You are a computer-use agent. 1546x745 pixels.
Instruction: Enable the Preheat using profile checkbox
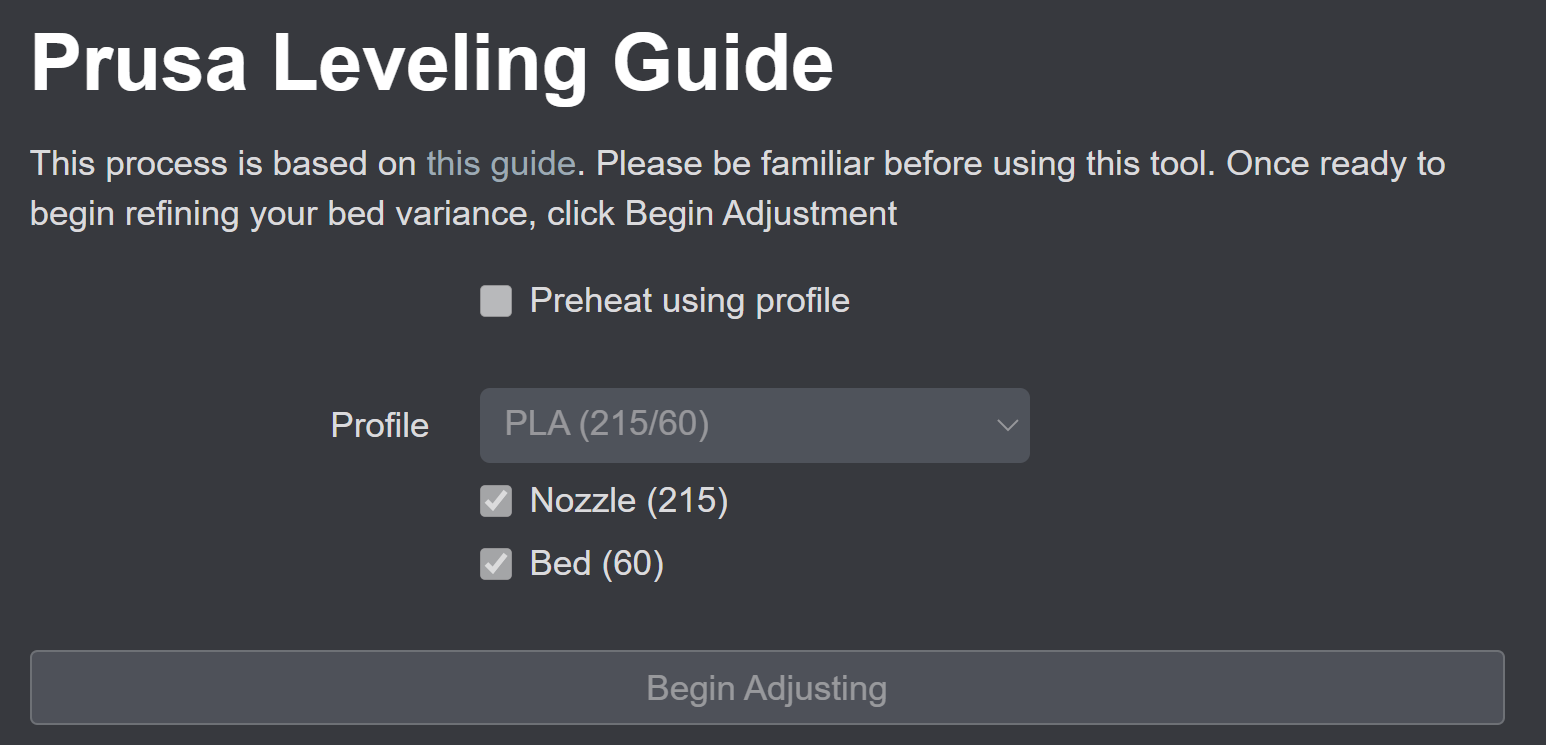(x=496, y=301)
